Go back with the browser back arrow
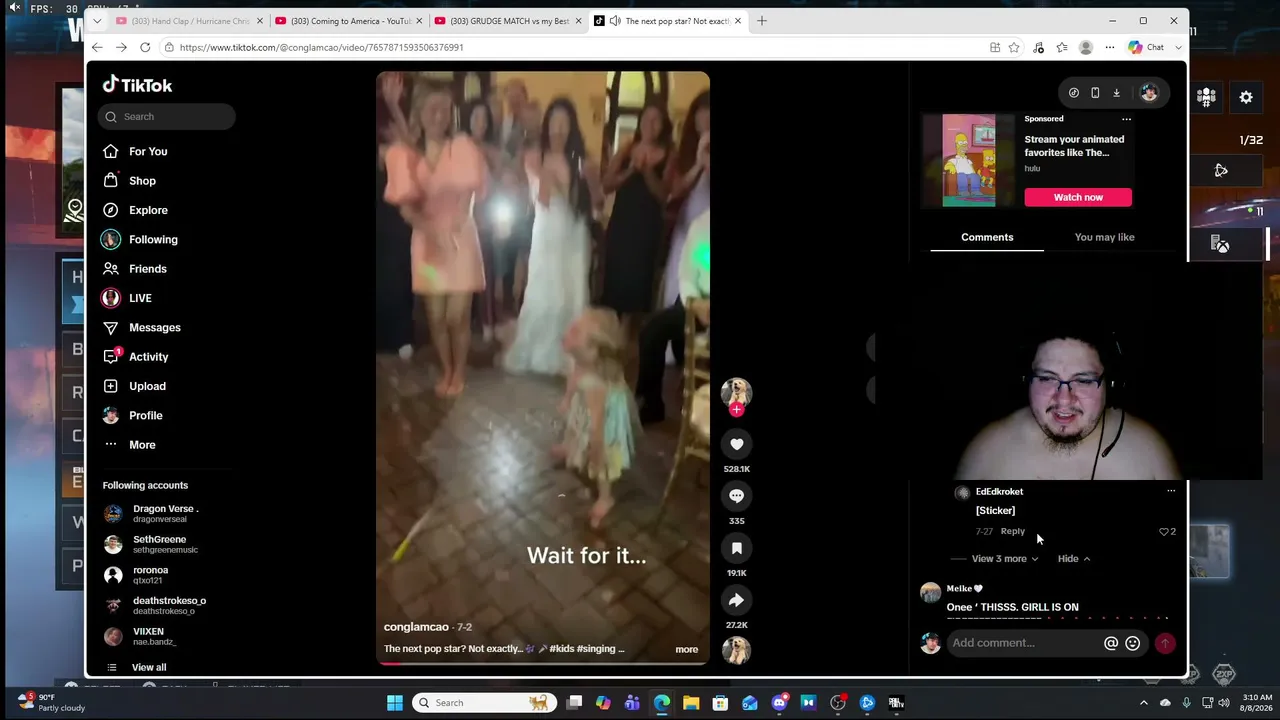1280x720 pixels. pos(97,47)
